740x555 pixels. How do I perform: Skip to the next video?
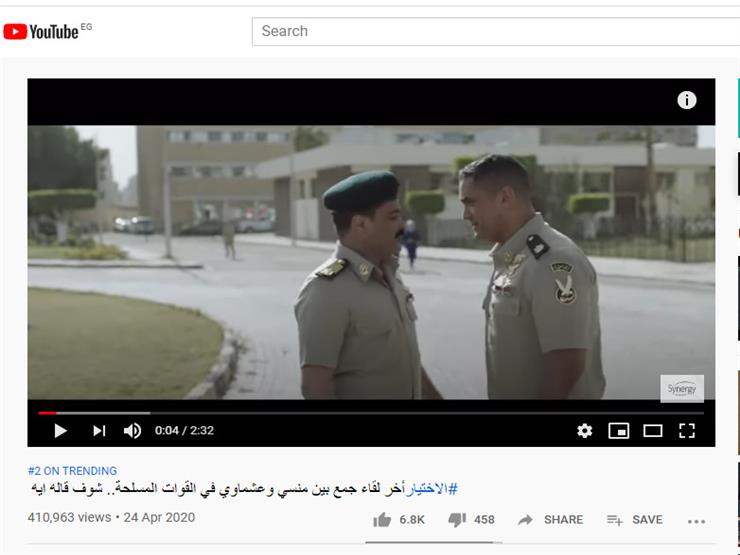99,430
